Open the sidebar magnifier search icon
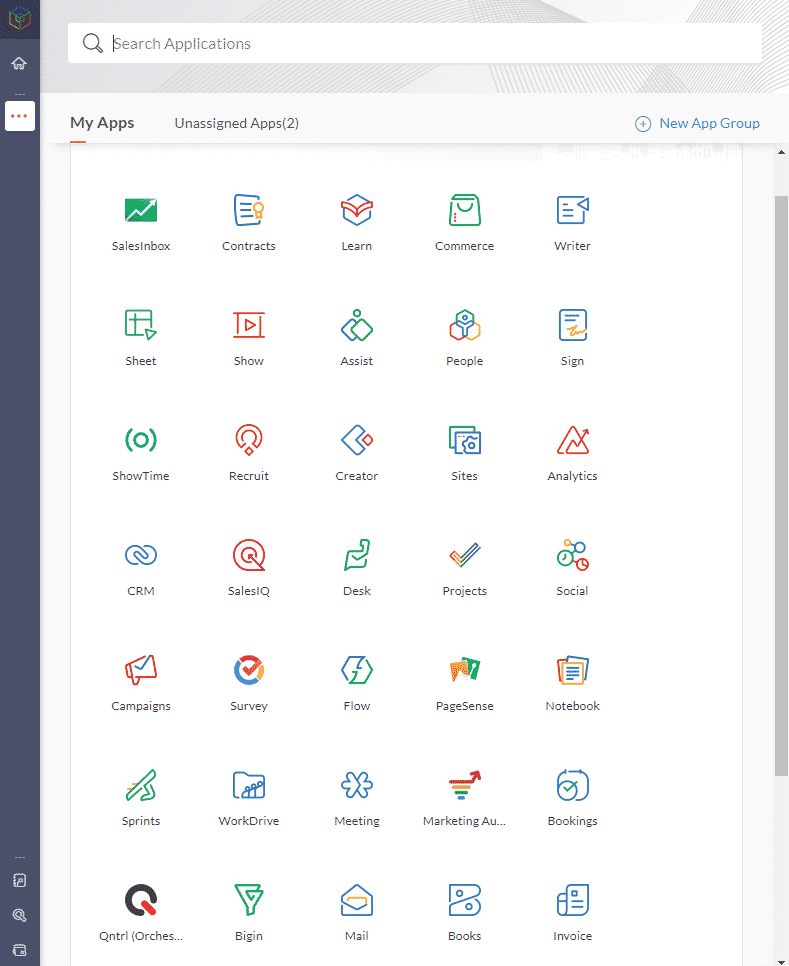Image resolution: width=789 pixels, height=966 pixels. 20,915
